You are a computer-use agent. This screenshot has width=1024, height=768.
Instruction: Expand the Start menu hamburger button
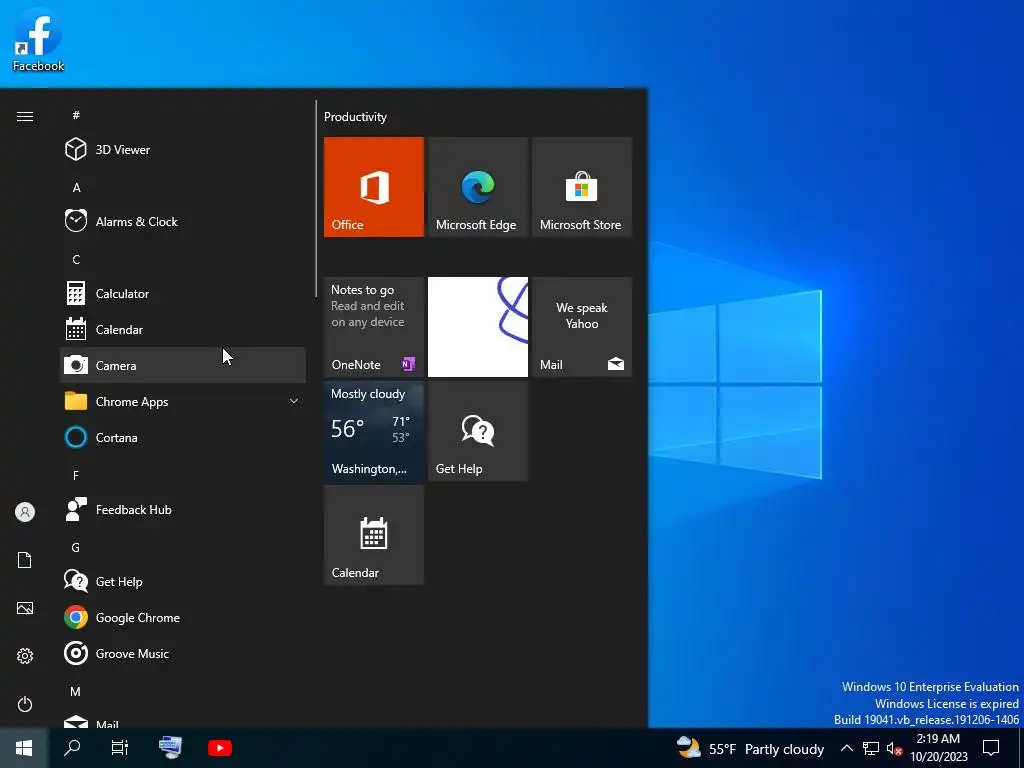tap(25, 116)
